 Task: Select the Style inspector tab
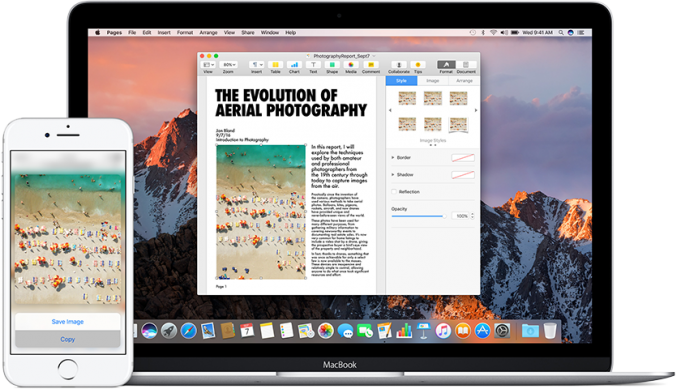[x=401, y=81]
